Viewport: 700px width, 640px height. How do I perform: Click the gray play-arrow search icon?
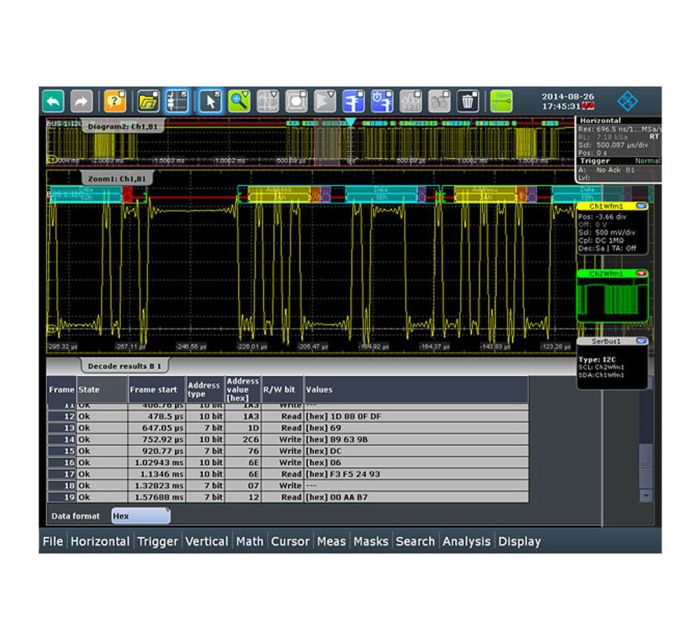(325, 101)
